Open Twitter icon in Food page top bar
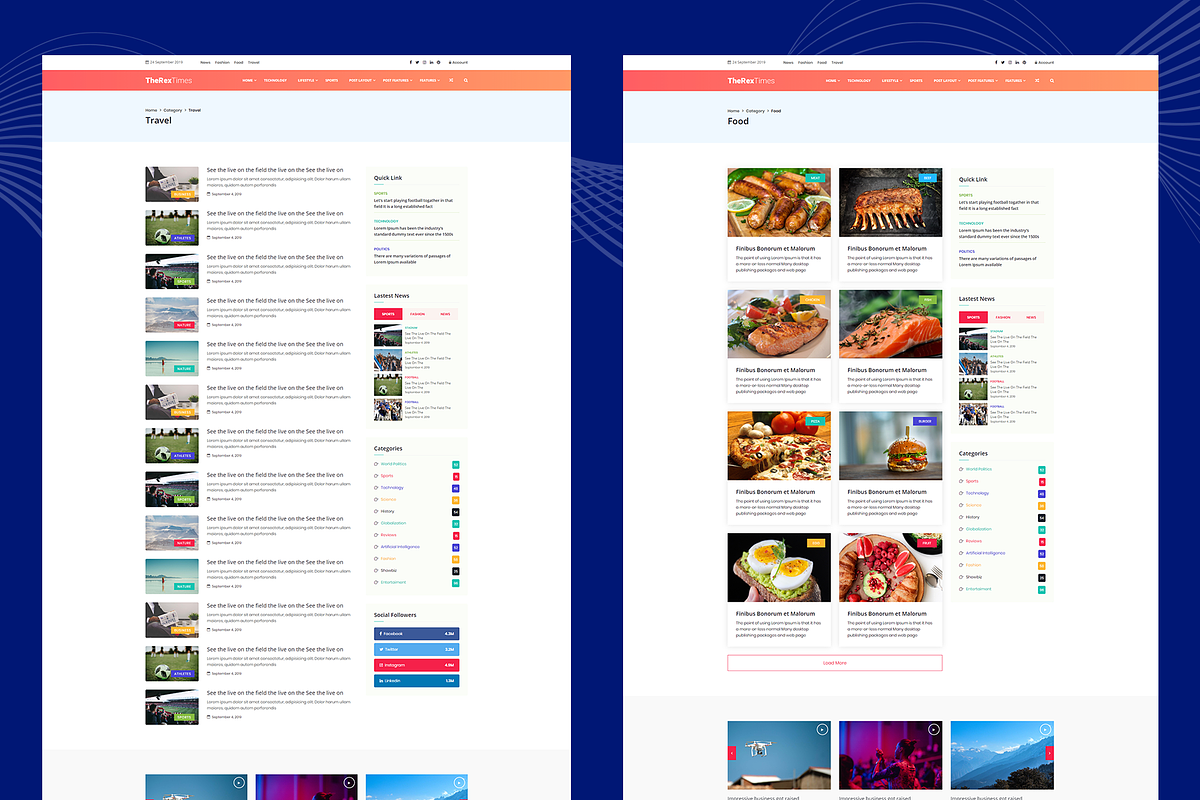Image resolution: width=1200 pixels, height=800 pixels. point(1003,62)
